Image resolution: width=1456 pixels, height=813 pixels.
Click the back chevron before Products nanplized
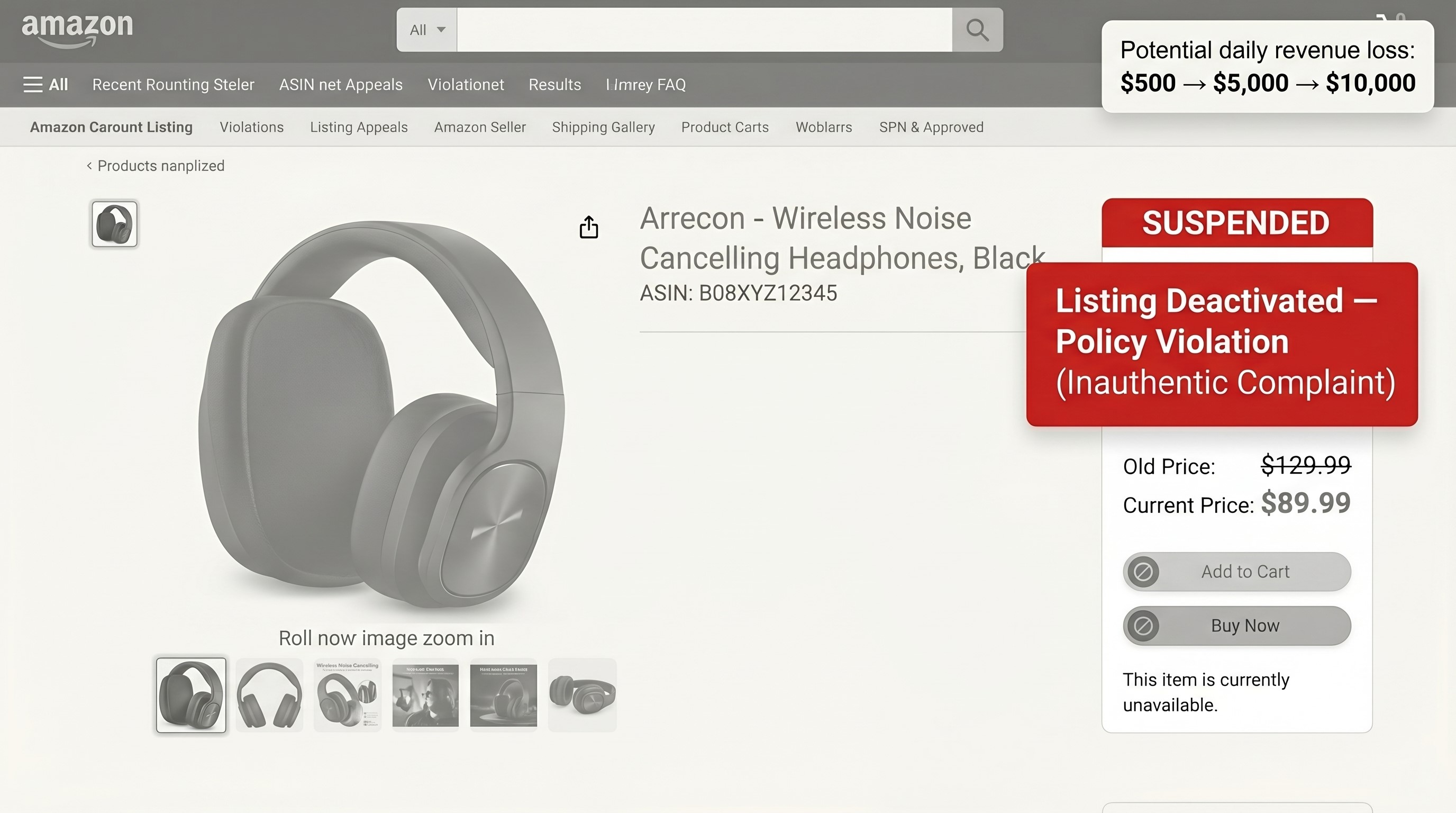point(90,166)
